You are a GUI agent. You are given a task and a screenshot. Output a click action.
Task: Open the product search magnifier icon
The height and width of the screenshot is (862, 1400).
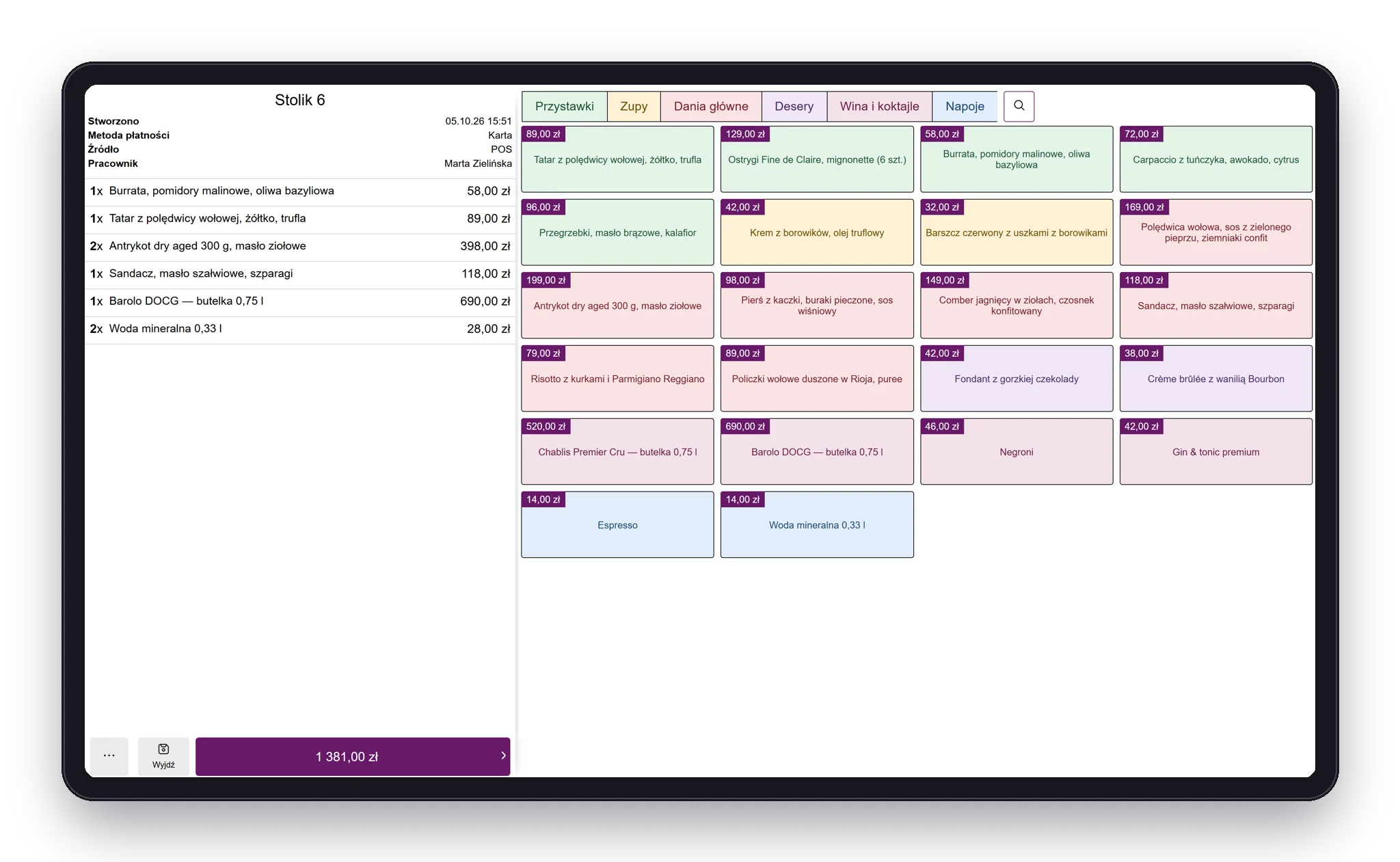(x=1019, y=106)
